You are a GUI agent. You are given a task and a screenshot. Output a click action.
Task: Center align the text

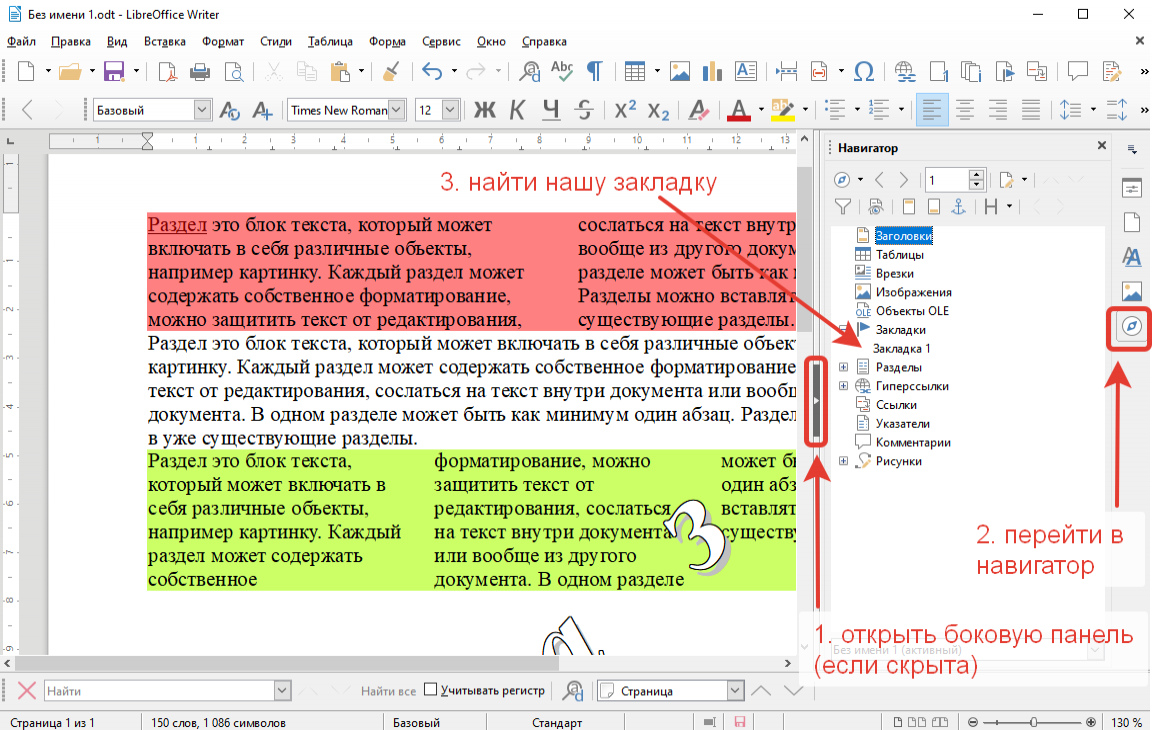(x=965, y=110)
